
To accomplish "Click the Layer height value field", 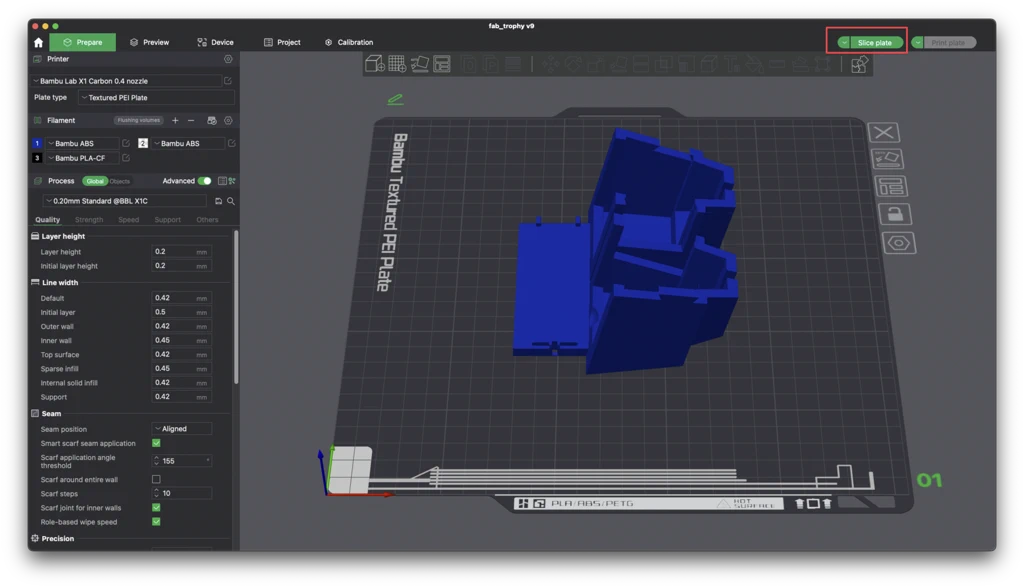I will point(181,252).
